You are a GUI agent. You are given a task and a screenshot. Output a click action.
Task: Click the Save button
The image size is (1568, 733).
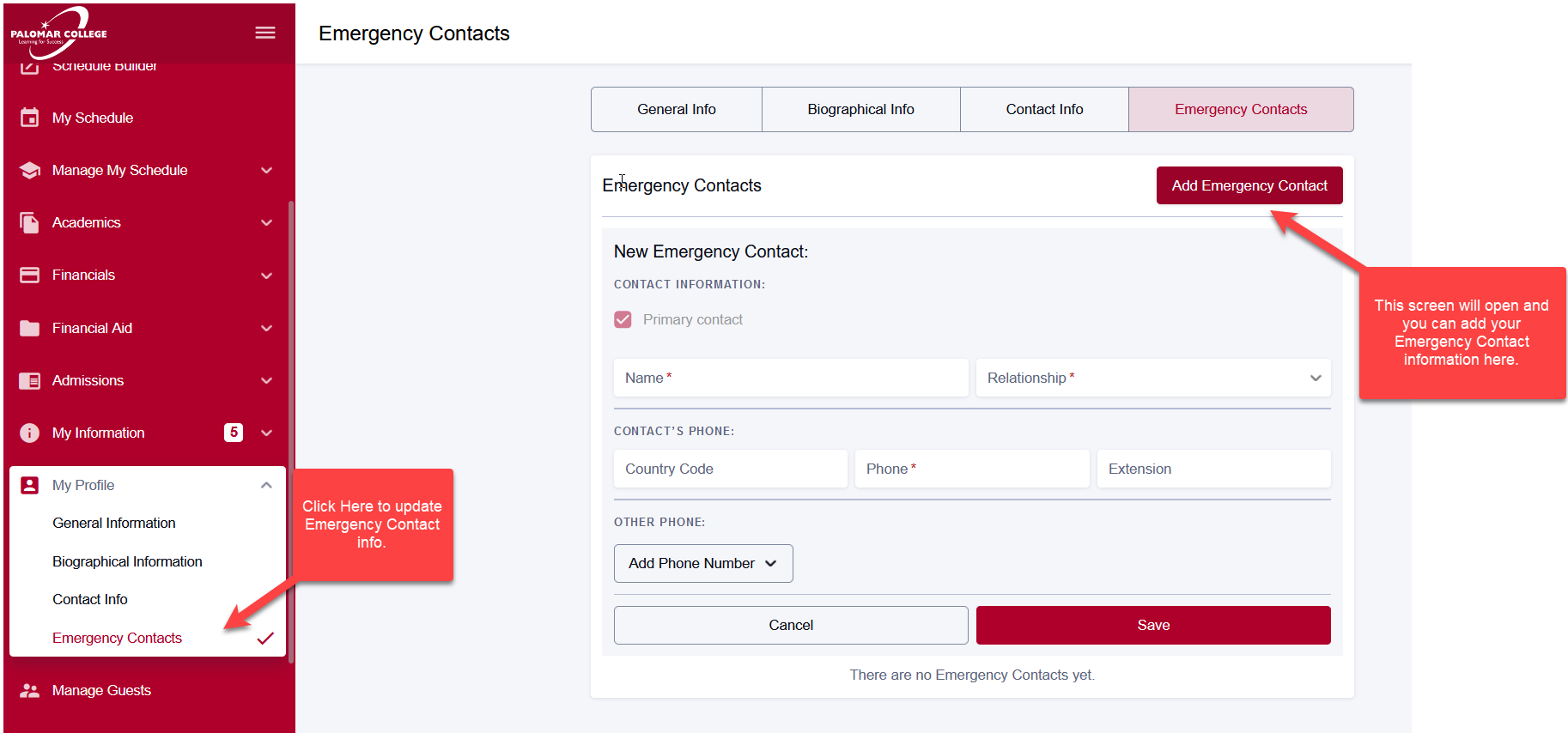1153,625
